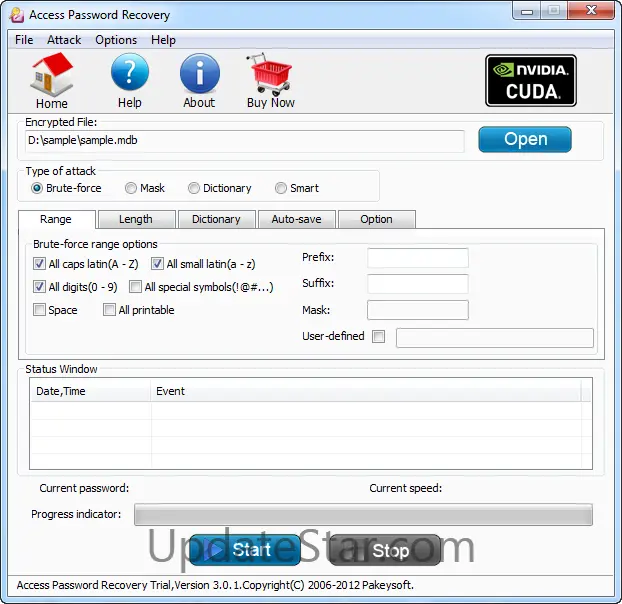622x604 pixels.
Task: Switch to the Length tab
Action: click(x=136, y=219)
